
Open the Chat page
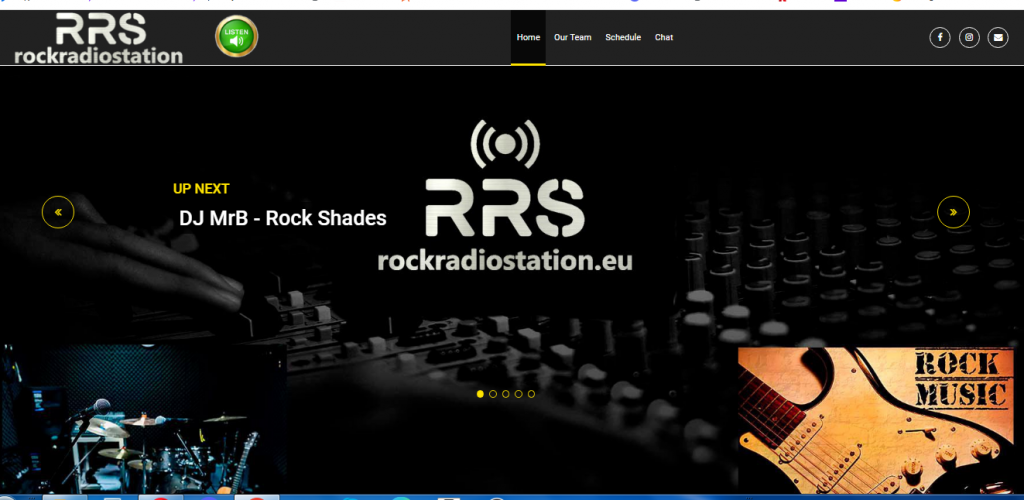664,38
